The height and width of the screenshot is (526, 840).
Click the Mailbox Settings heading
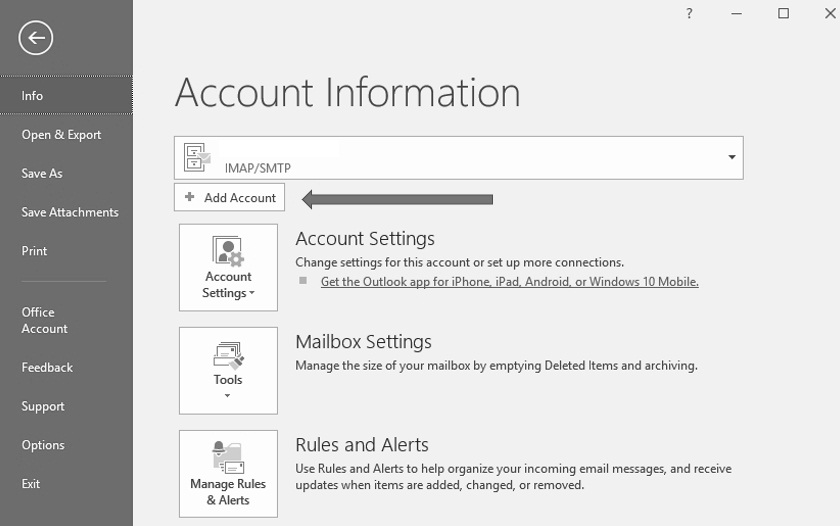364,342
